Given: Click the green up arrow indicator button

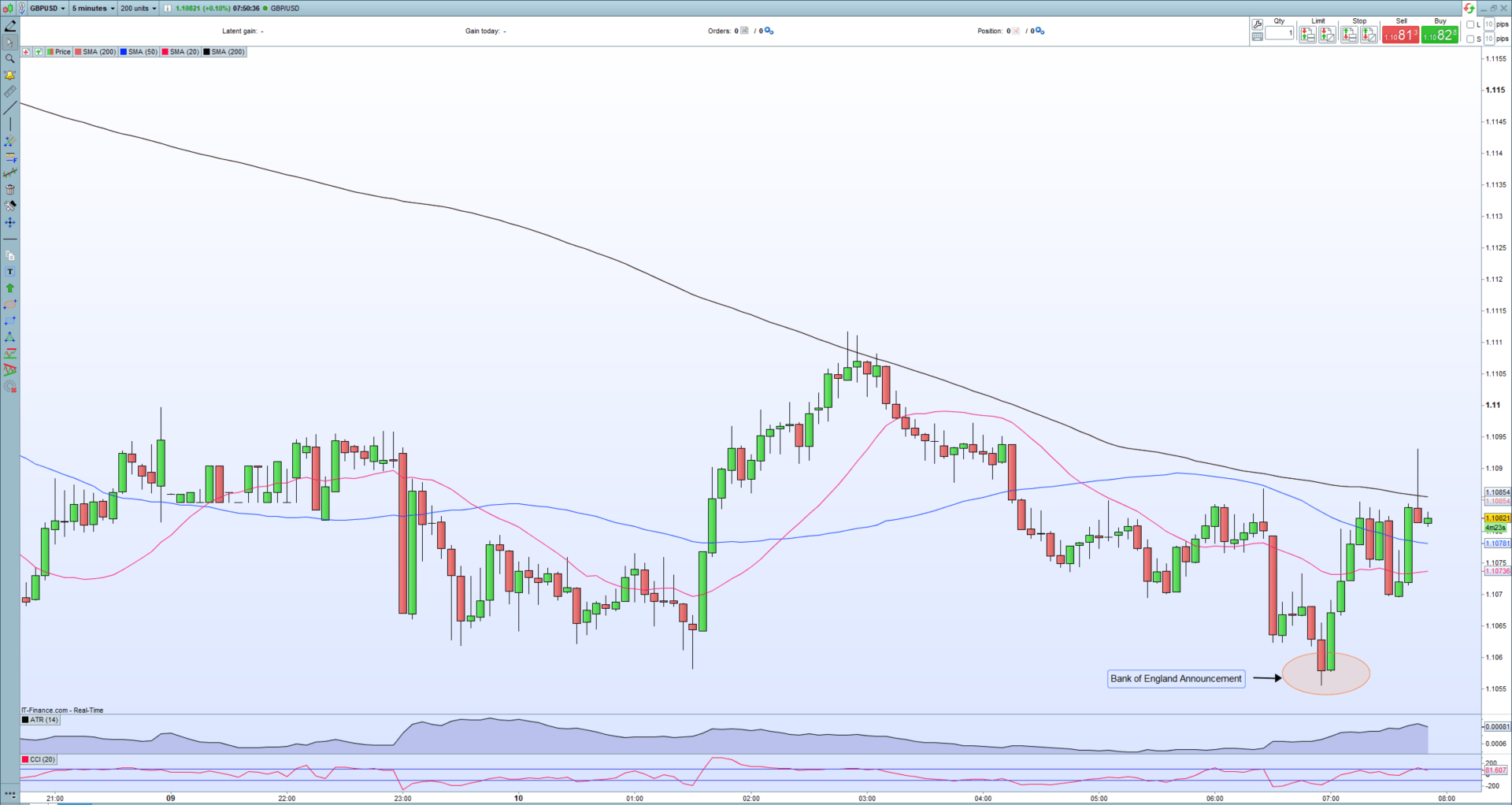Looking at the screenshot, I should [x=38, y=52].
